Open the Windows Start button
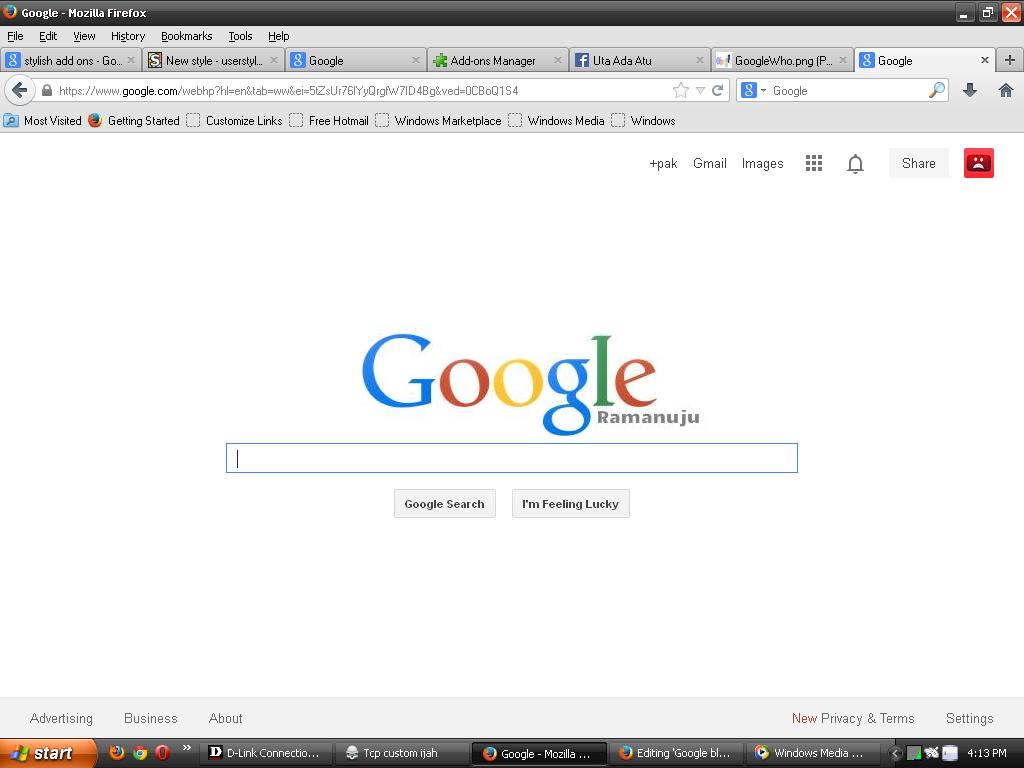Image resolution: width=1024 pixels, height=768 pixels. pyautogui.click(x=48, y=753)
